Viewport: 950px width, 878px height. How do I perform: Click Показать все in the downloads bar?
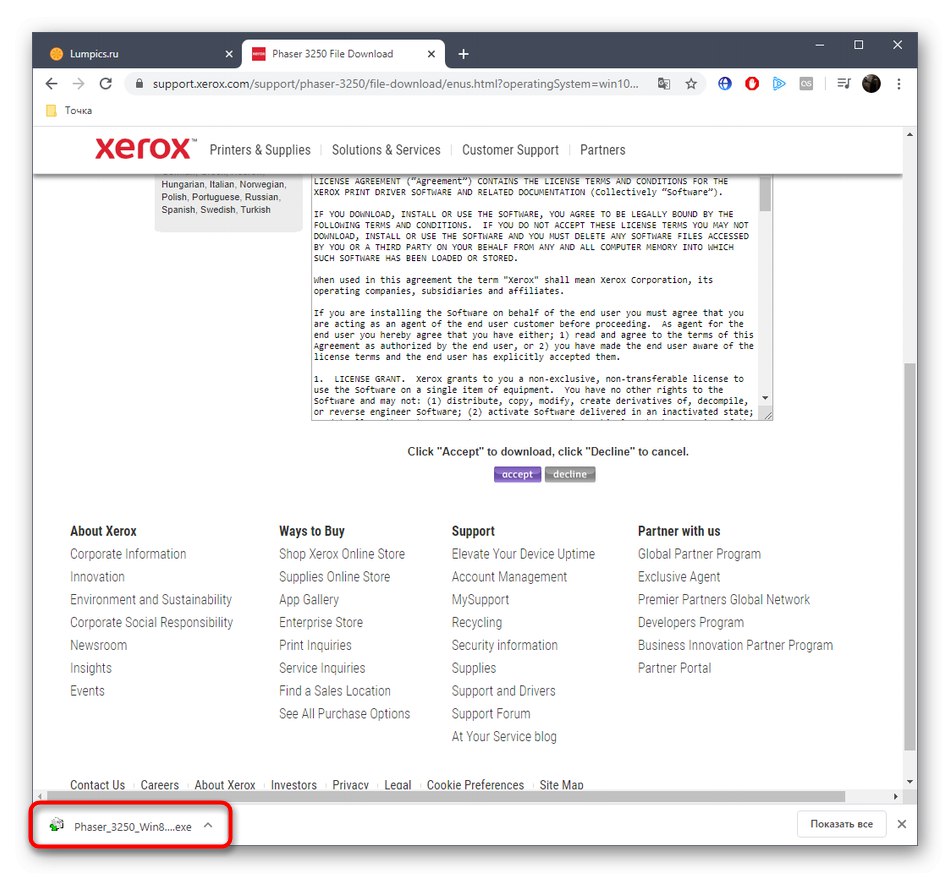tap(840, 824)
